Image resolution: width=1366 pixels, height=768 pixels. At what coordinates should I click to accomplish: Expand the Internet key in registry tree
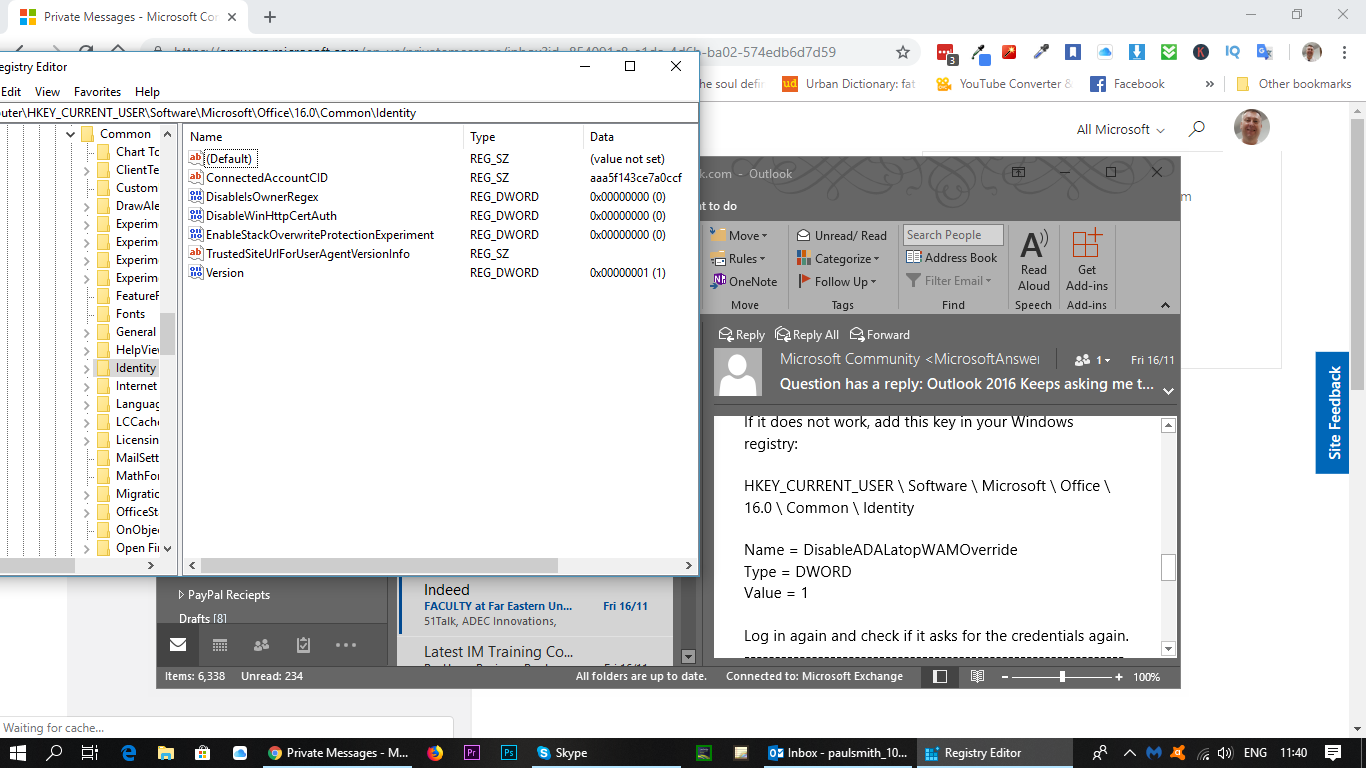87,386
